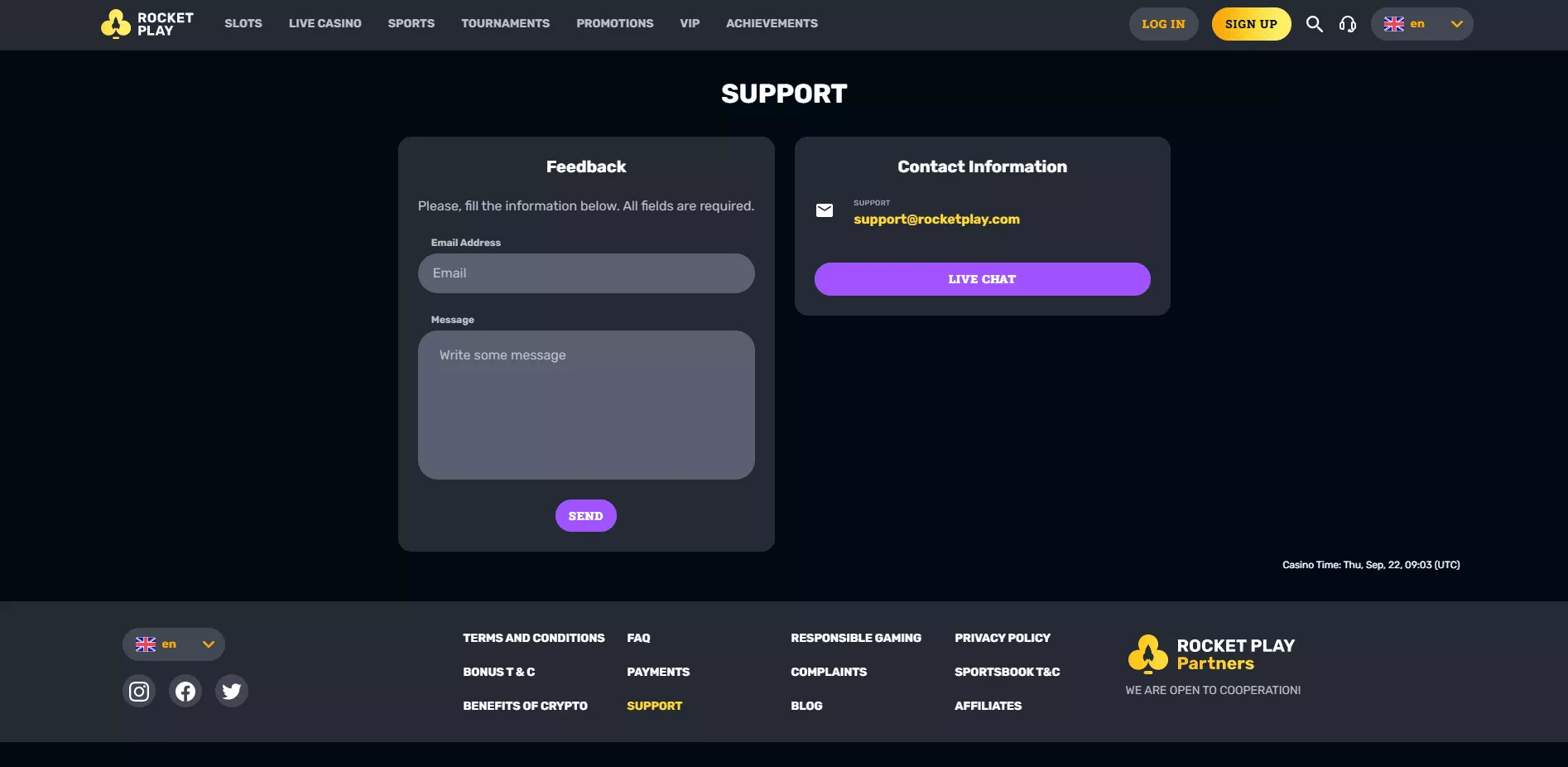Click the Rocket Play logo in header
The height and width of the screenshot is (767, 1568).
147,24
